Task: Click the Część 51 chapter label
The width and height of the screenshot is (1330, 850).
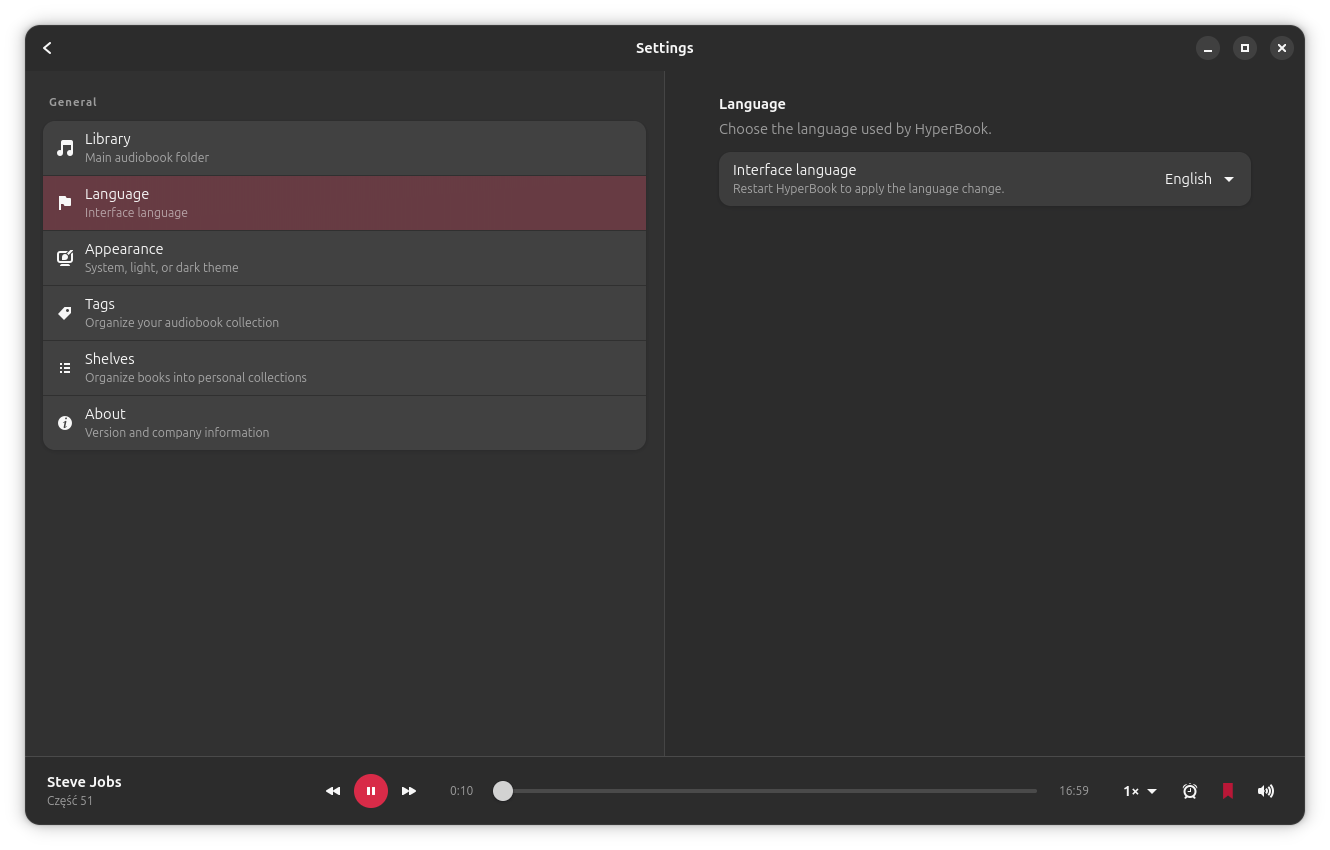Action: [x=70, y=801]
